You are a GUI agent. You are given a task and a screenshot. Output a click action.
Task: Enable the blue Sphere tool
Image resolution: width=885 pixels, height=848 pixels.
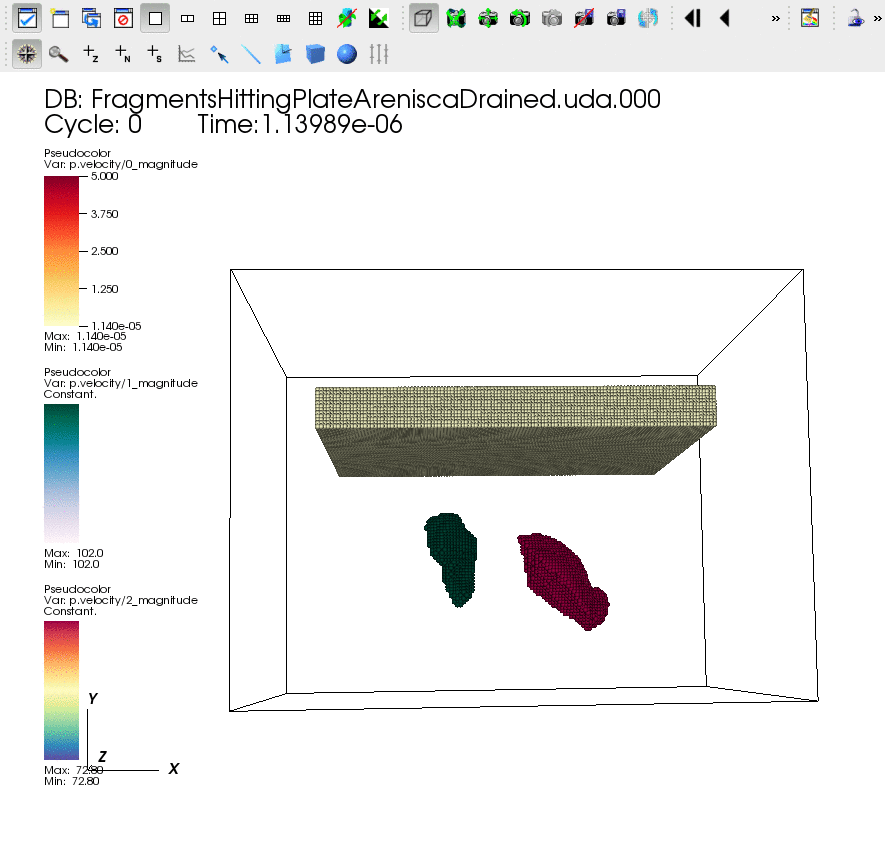click(347, 54)
